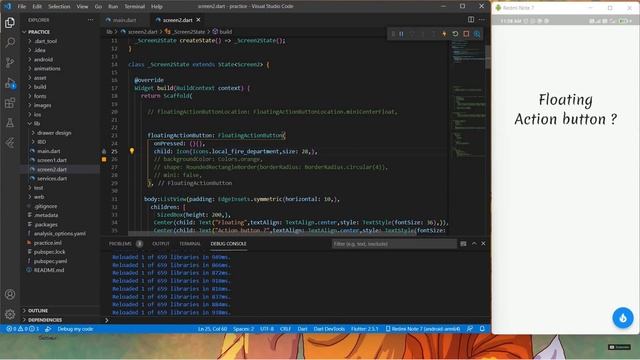
Task: Click the feedback icon in status bar
Action: [470, 329]
